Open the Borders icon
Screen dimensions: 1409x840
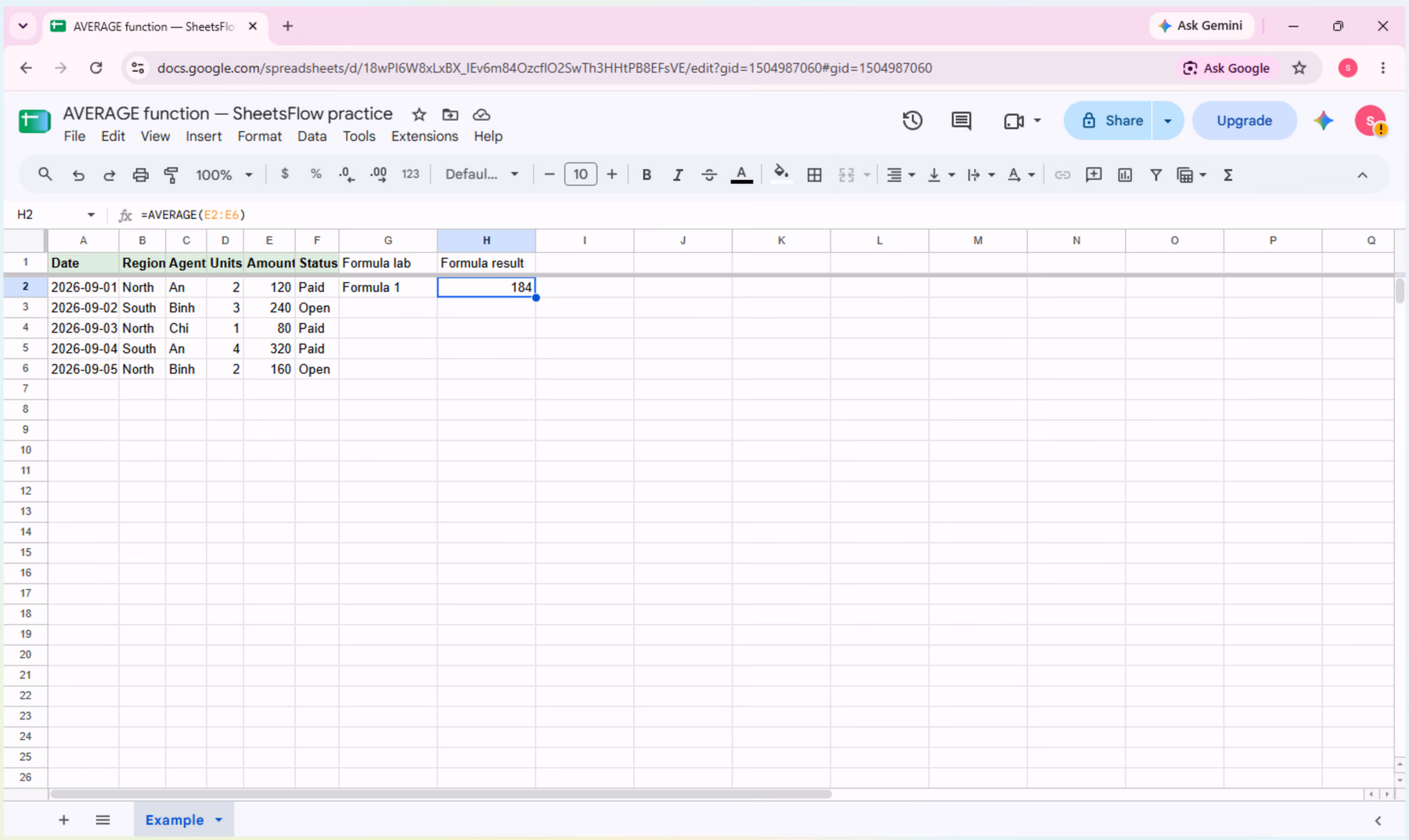(x=814, y=175)
